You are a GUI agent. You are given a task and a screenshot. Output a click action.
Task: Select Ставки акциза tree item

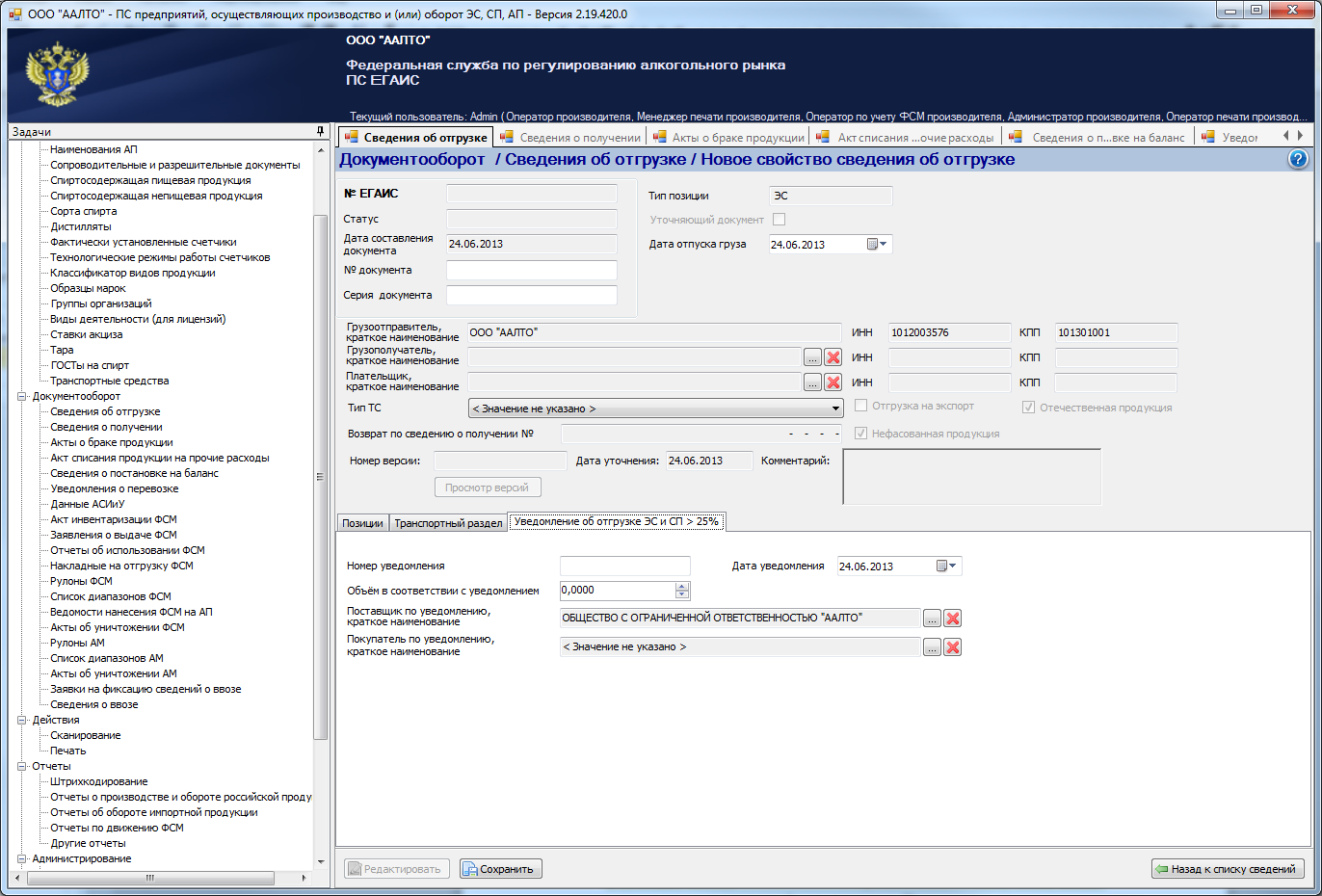pyautogui.click(x=86, y=334)
